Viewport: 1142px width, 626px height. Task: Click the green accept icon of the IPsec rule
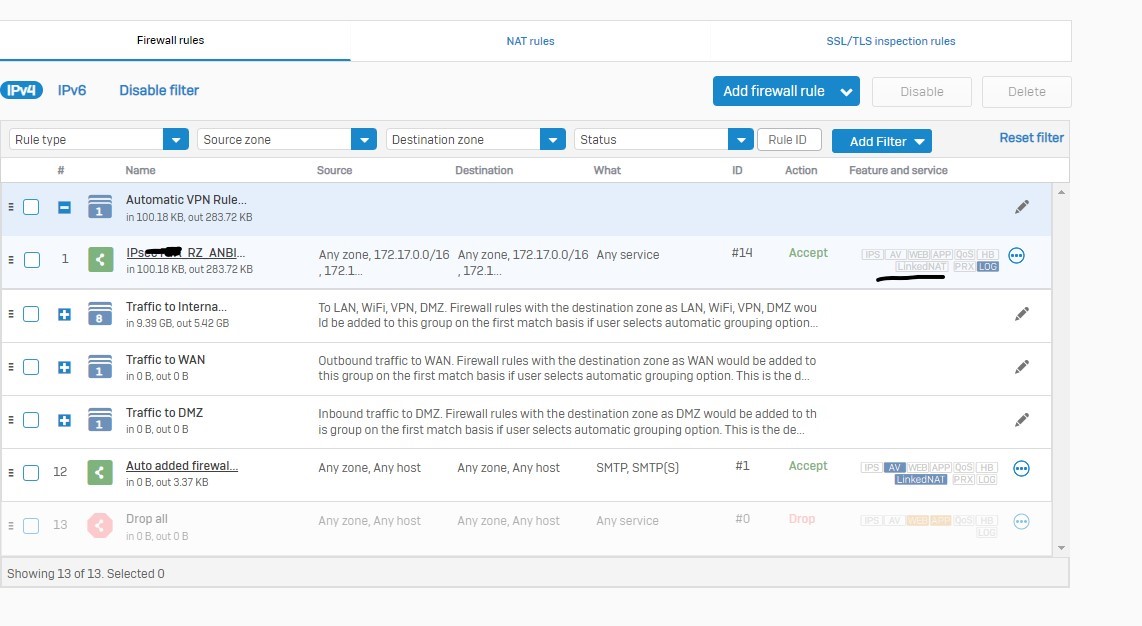pos(101,259)
